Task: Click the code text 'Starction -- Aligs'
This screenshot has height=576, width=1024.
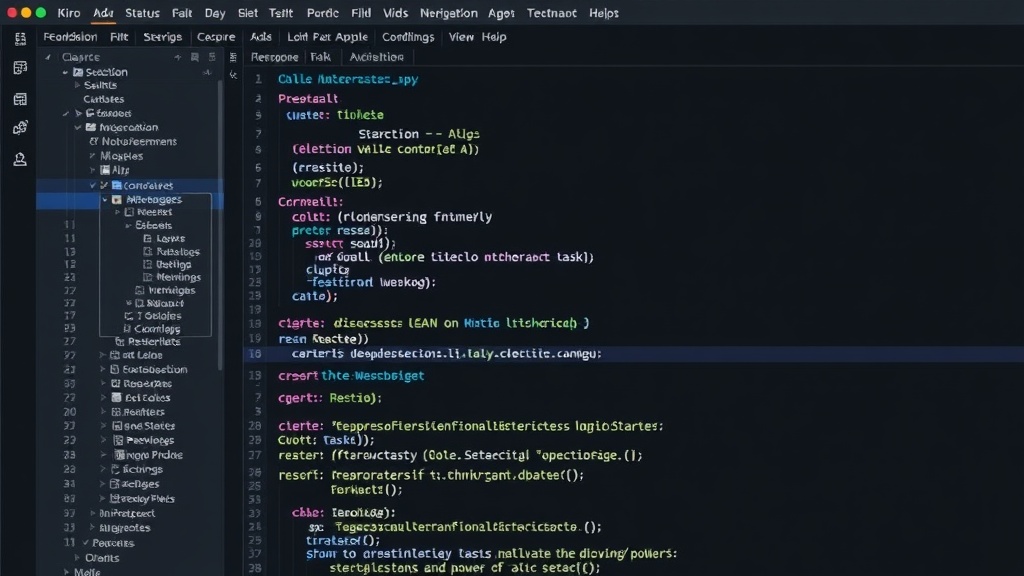Action: click(x=419, y=134)
